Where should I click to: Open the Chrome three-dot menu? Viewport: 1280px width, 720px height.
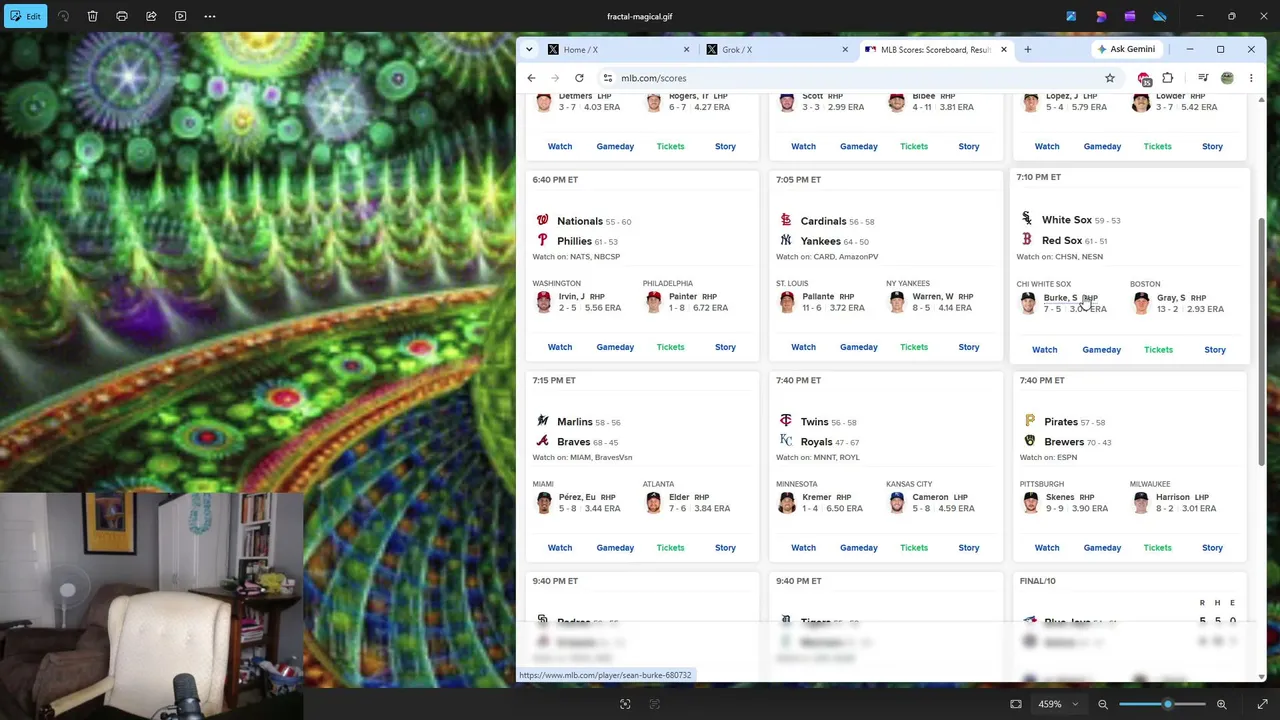1250,78
